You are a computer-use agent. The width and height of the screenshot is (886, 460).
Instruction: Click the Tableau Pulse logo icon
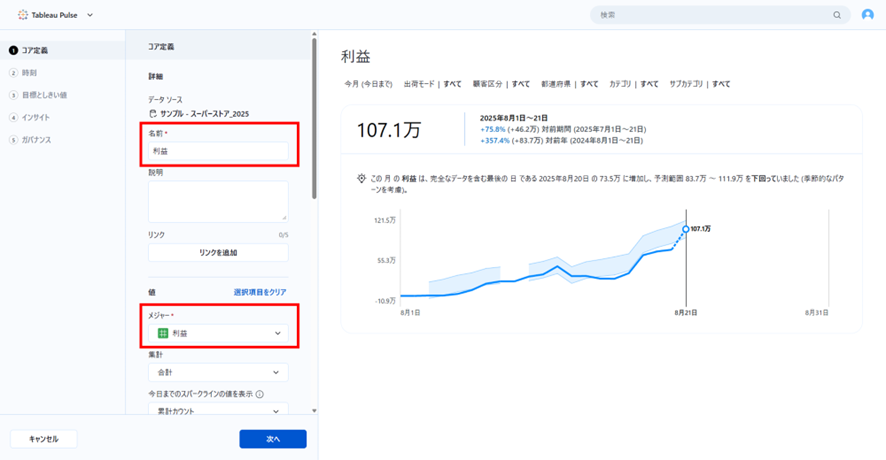coord(23,15)
